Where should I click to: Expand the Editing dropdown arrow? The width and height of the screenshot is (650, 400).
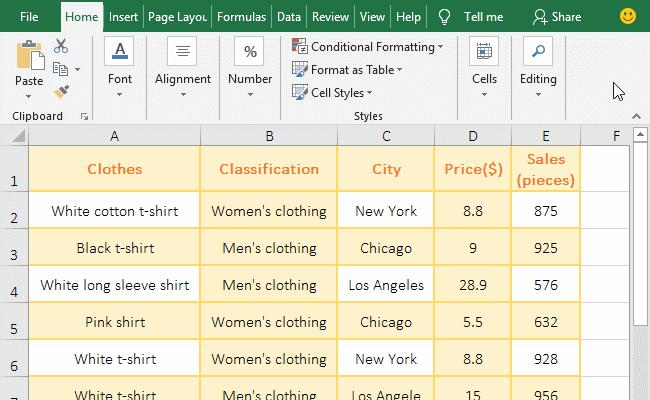pos(538,95)
